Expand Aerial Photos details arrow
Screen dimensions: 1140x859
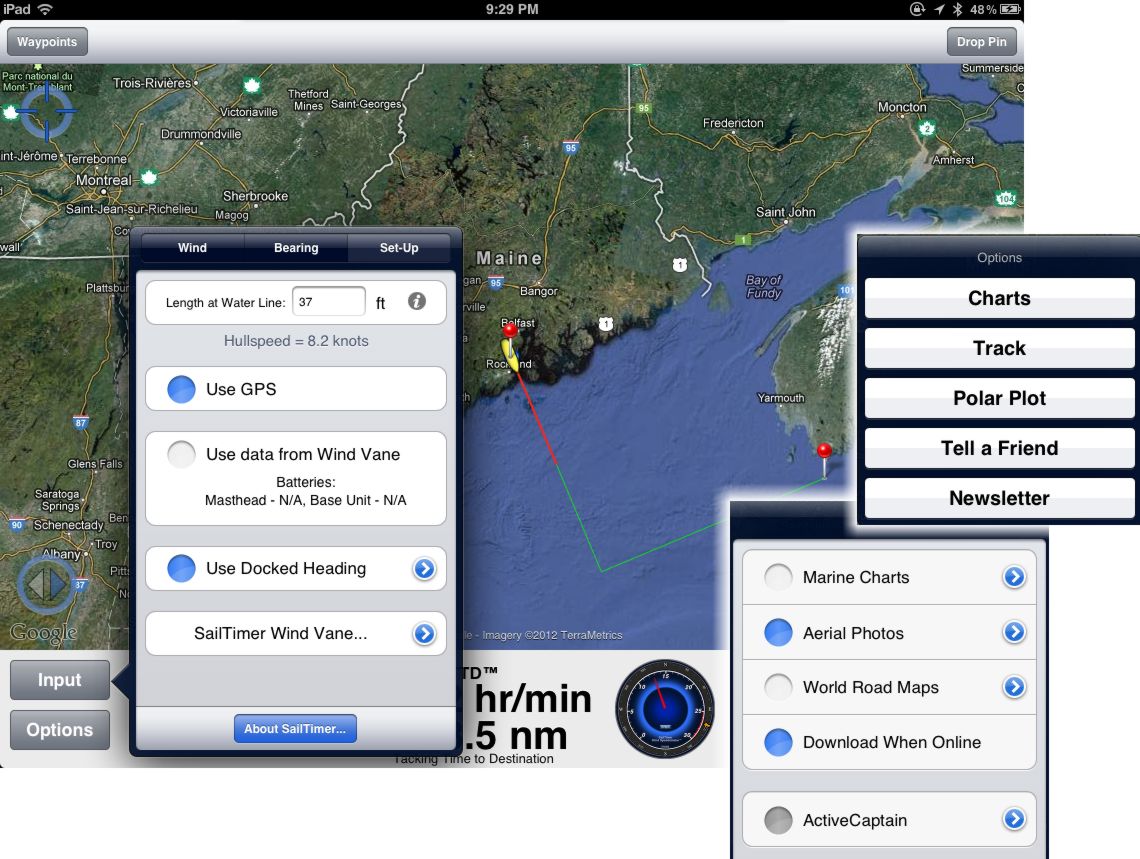tap(1014, 632)
